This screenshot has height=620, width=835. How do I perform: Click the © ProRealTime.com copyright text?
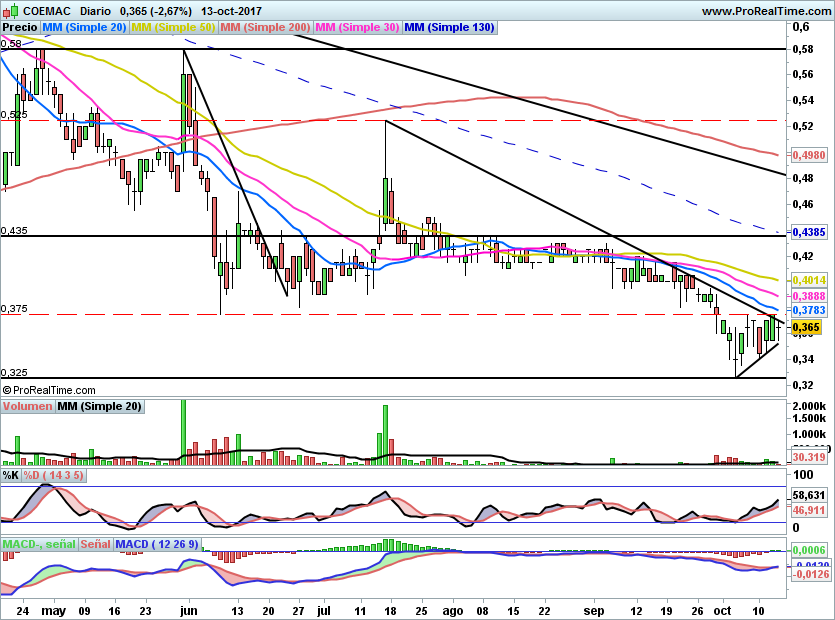pos(49,390)
